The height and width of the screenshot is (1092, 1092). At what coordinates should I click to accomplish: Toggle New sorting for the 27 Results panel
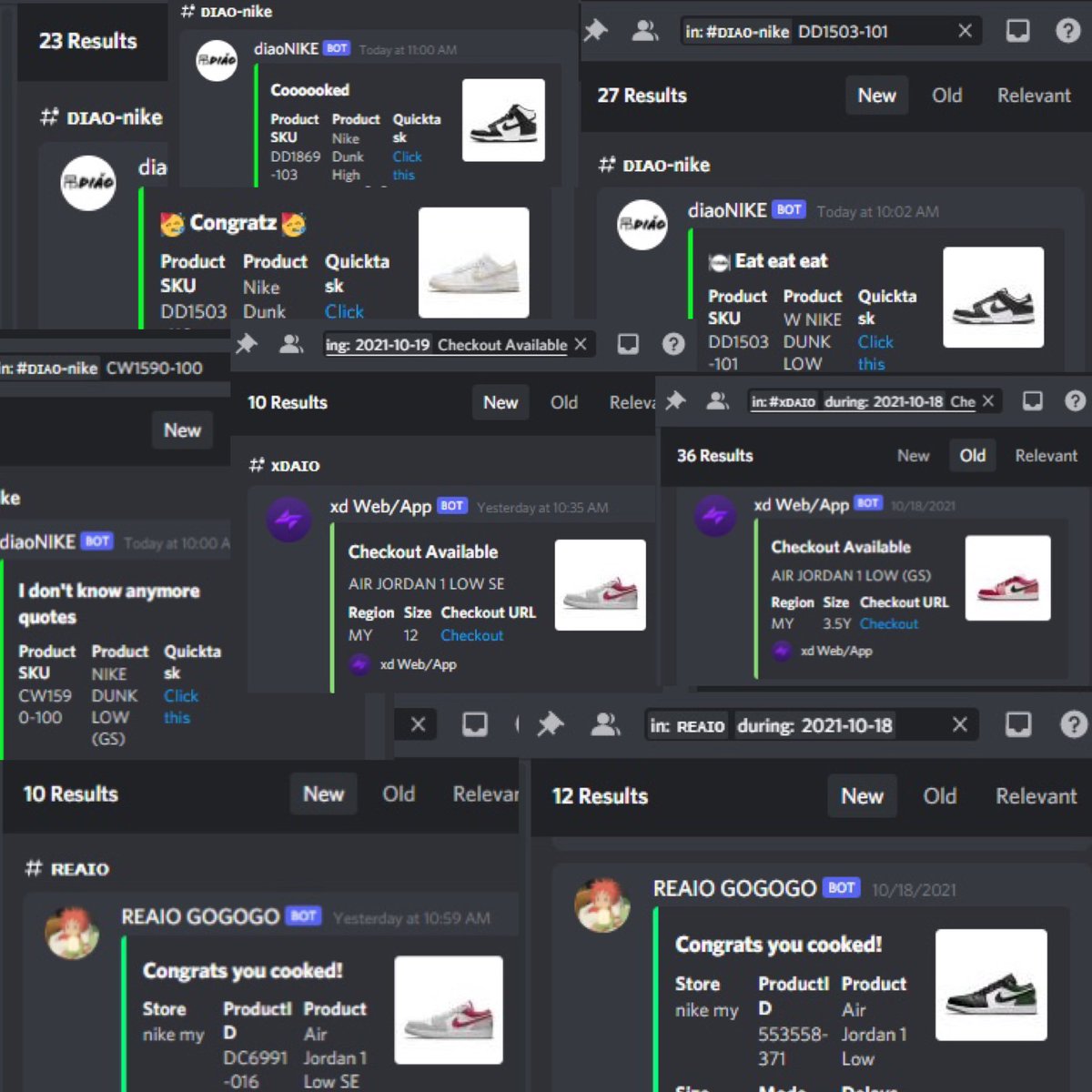876,95
